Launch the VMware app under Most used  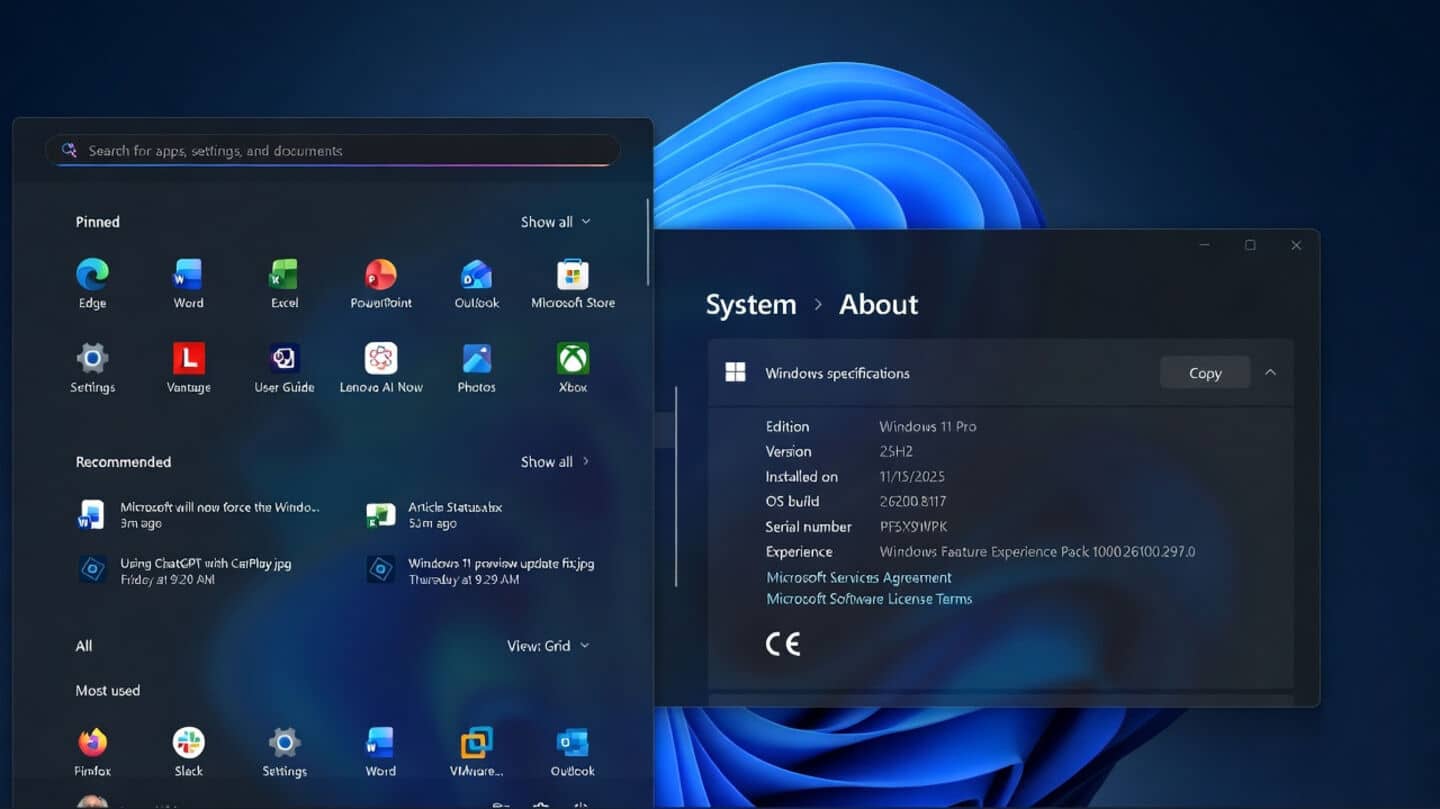pyautogui.click(x=477, y=752)
